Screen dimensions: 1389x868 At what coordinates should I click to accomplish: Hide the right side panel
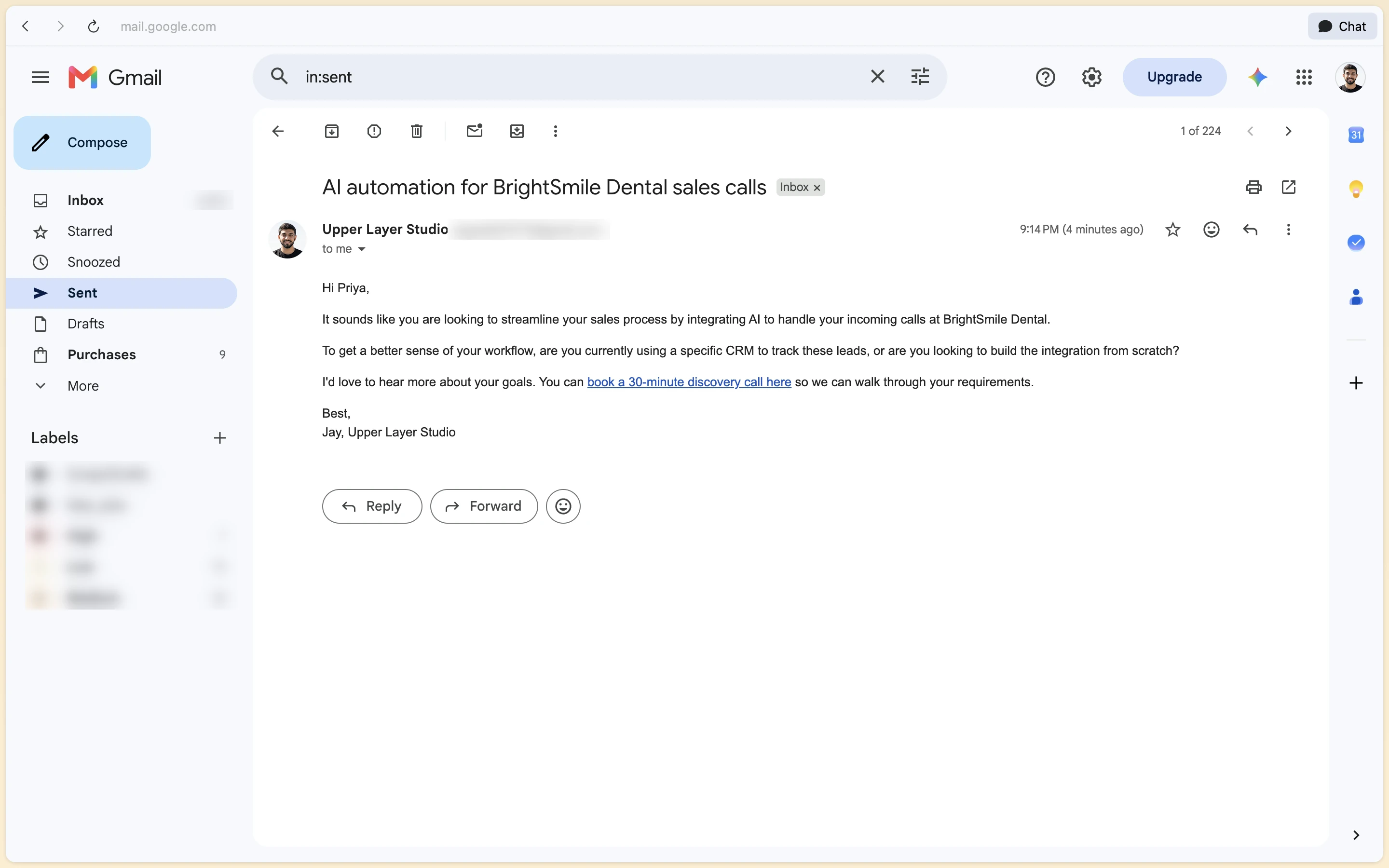coord(1356,835)
